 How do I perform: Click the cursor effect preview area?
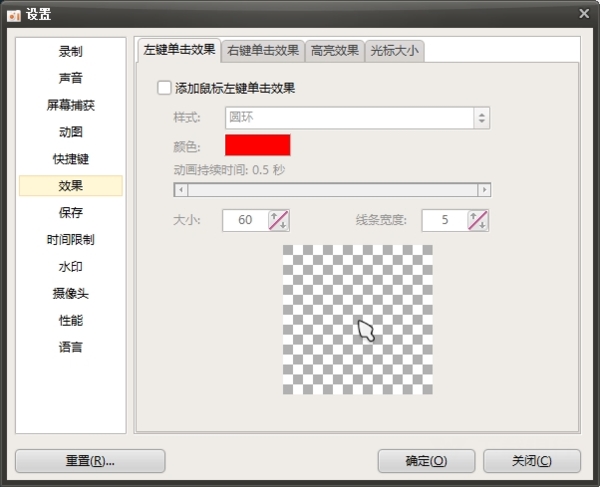(358, 320)
